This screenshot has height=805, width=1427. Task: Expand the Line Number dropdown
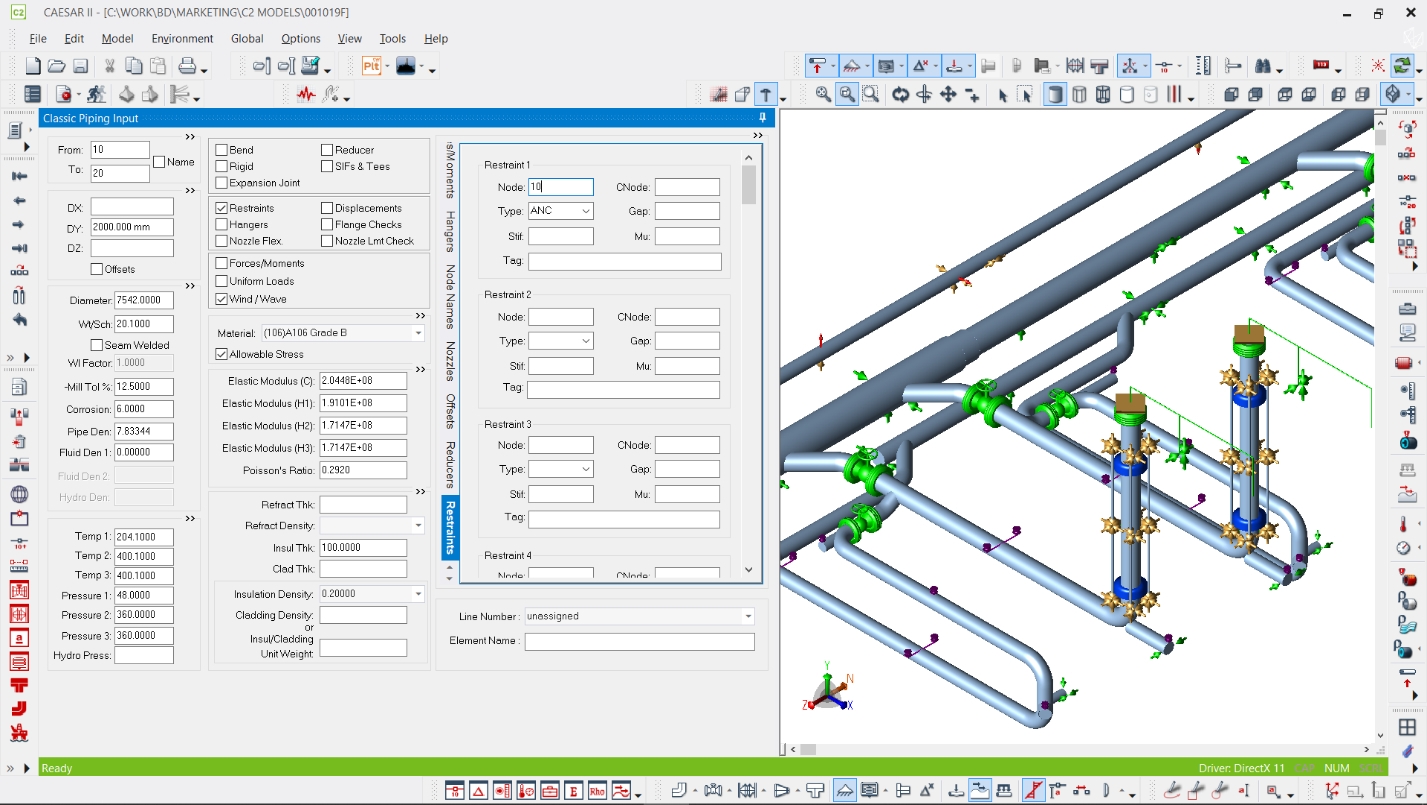pos(747,617)
